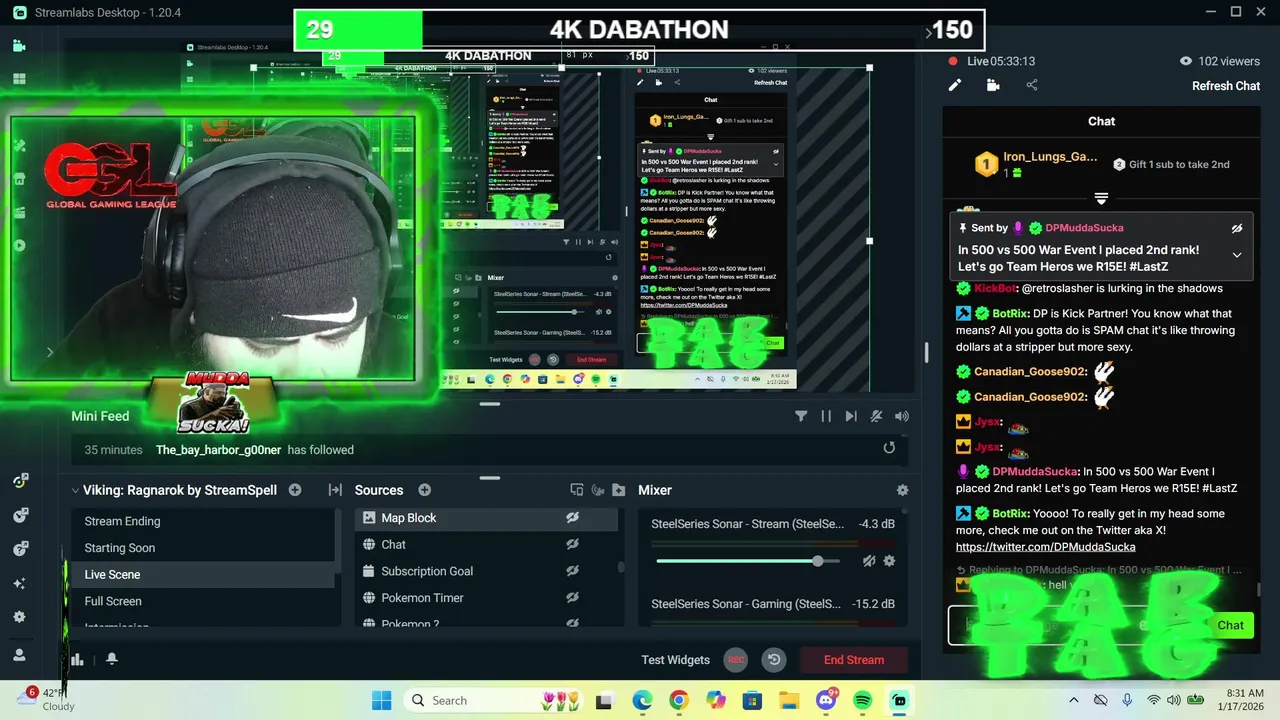Open the Windows Start menu
Viewport: 1280px width, 720px height.
[382, 700]
